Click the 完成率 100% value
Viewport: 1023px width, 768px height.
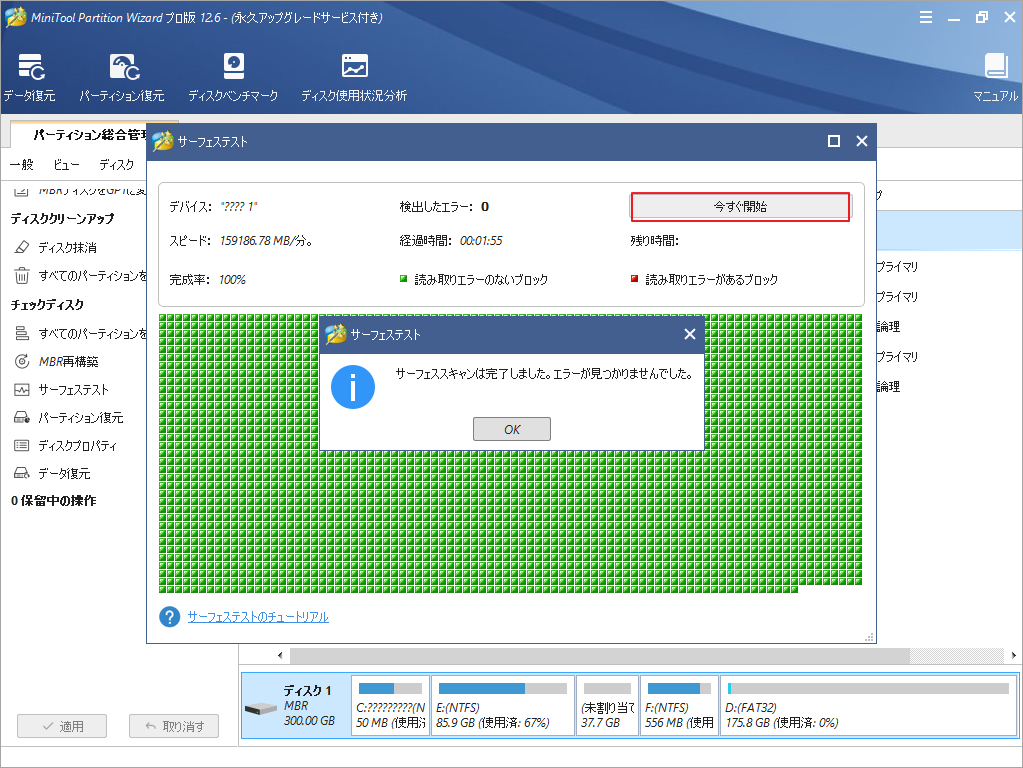click(x=232, y=280)
